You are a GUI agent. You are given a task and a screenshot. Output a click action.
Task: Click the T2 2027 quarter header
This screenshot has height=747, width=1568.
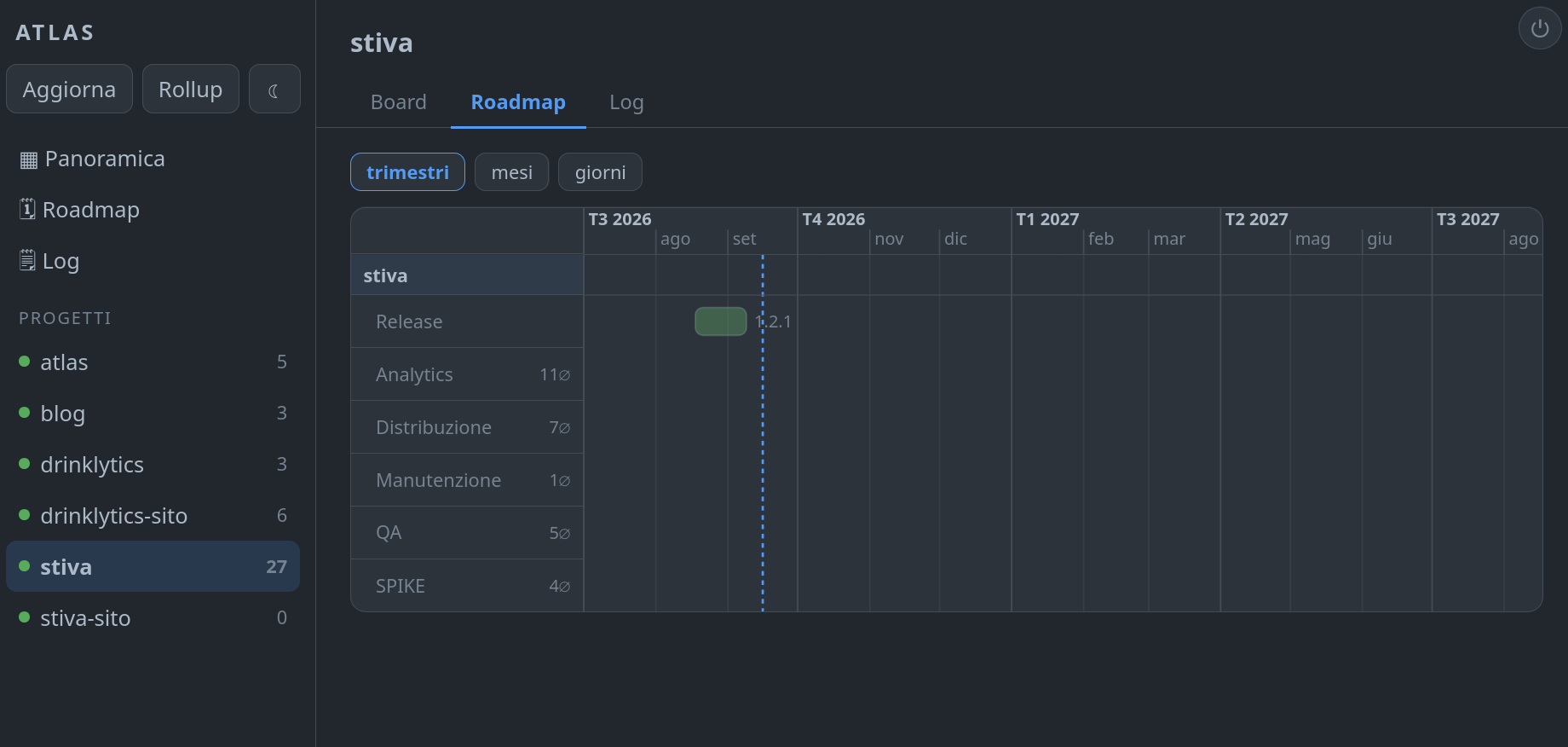click(1256, 219)
